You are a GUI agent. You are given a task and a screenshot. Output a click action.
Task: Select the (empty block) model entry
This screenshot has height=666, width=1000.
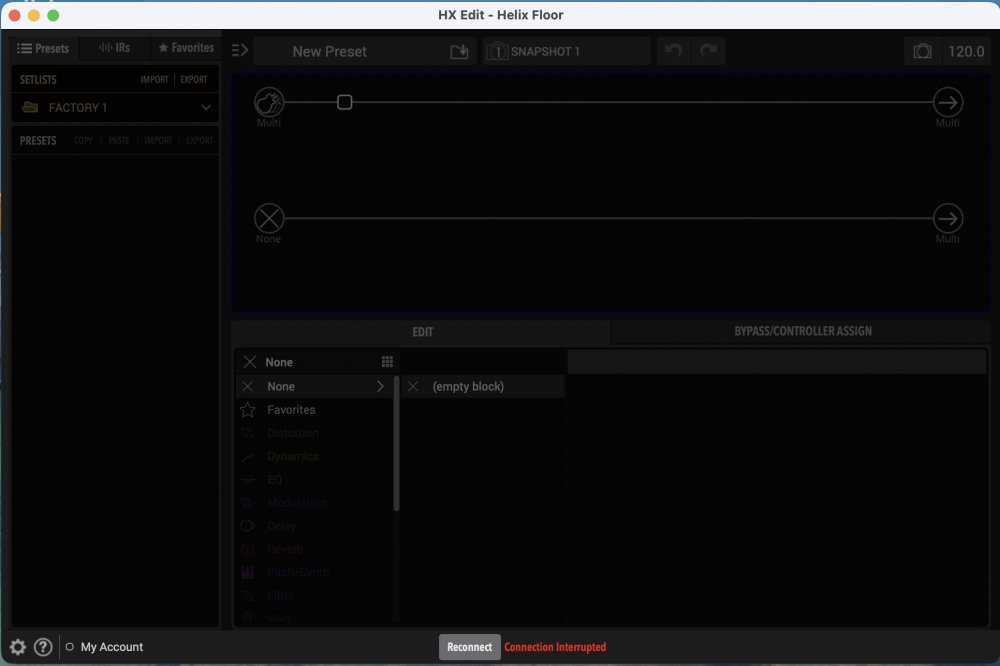click(x=483, y=386)
